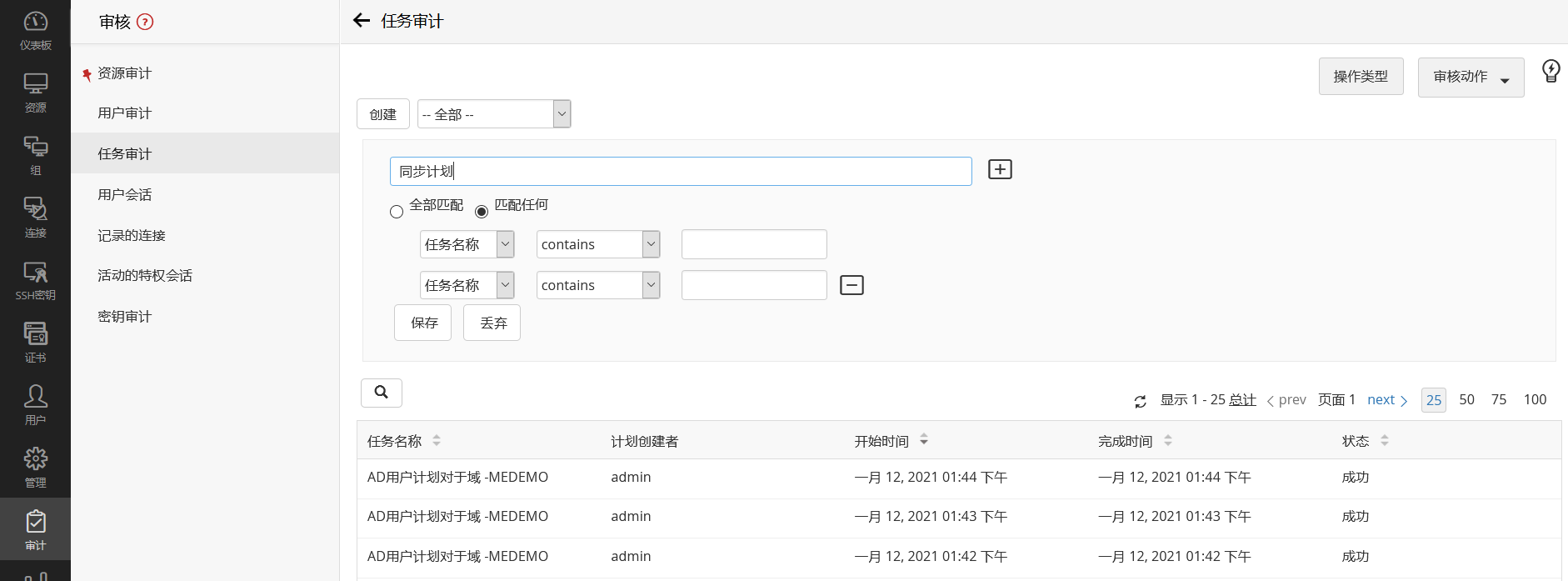Click the search magnifier icon above table
The width and height of the screenshot is (1568, 581).
click(382, 393)
